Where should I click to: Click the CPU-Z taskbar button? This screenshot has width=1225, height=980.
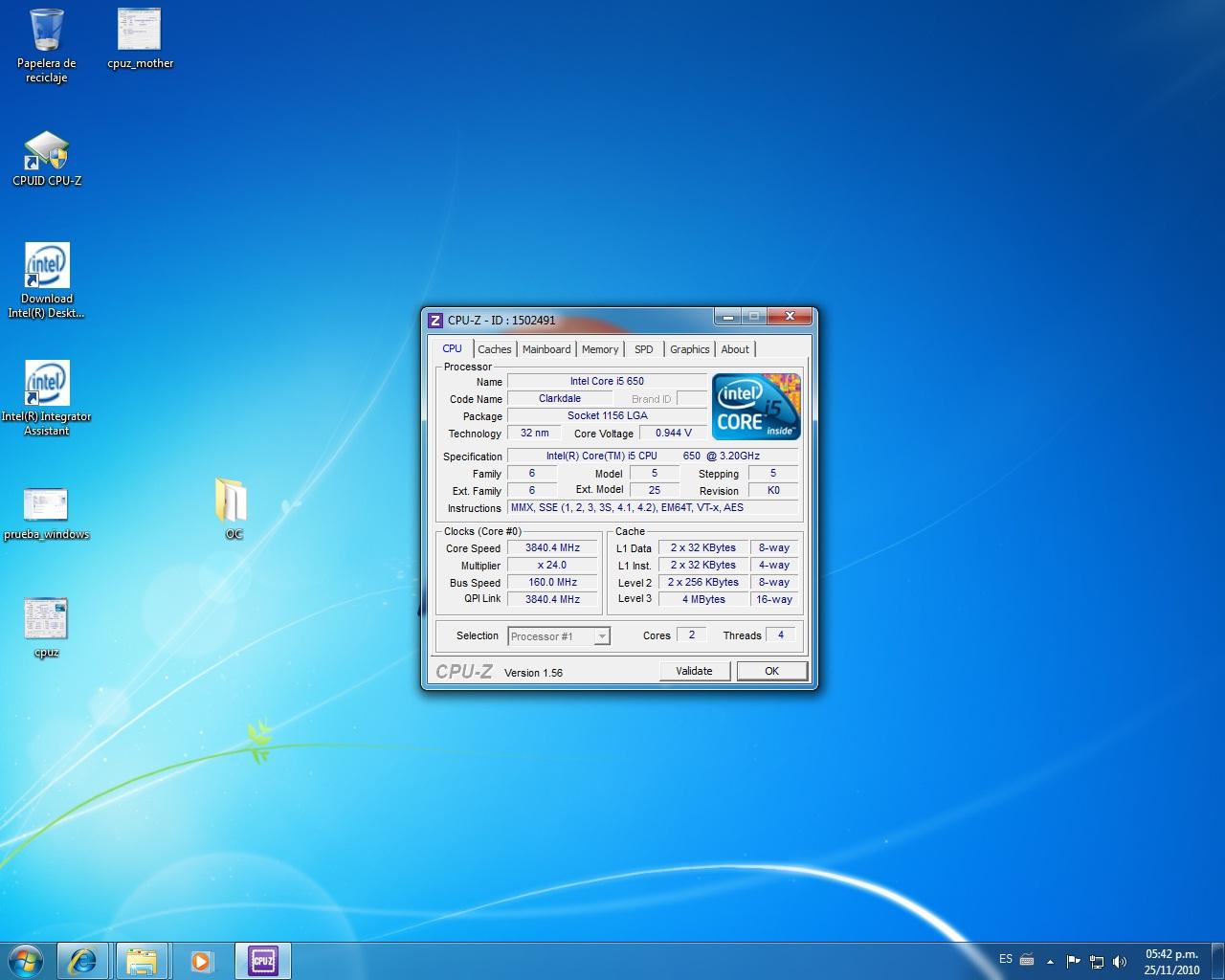[x=262, y=961]
